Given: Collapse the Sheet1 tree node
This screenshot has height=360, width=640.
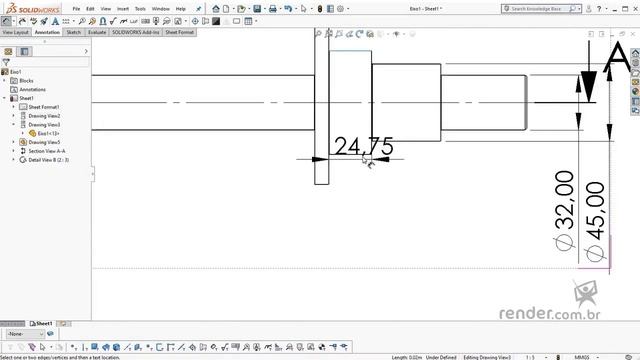Looking at the screenshot, I should pyautogui.click(x=5, y=98).
